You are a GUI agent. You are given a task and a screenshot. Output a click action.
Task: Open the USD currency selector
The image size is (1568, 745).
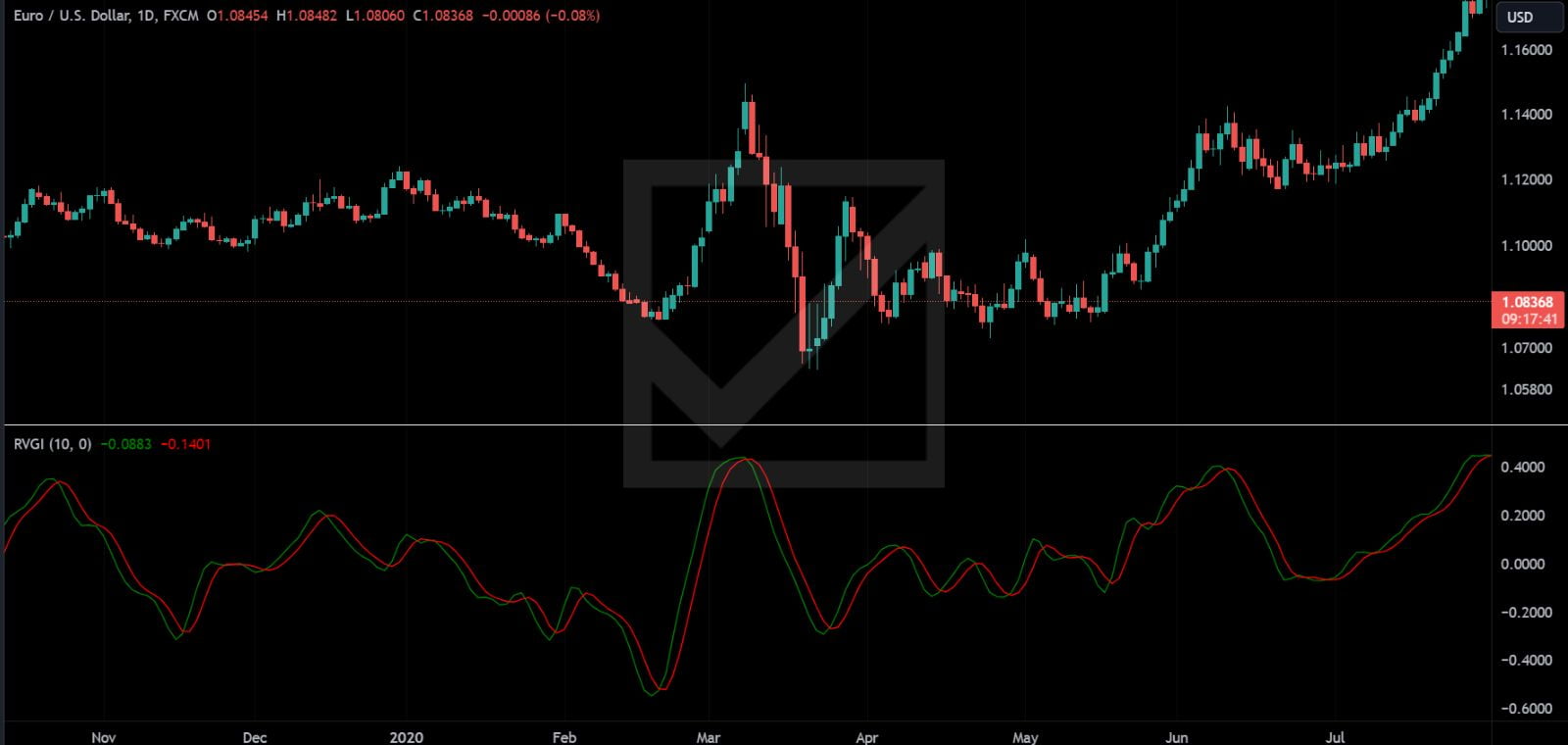point(1531,17)
